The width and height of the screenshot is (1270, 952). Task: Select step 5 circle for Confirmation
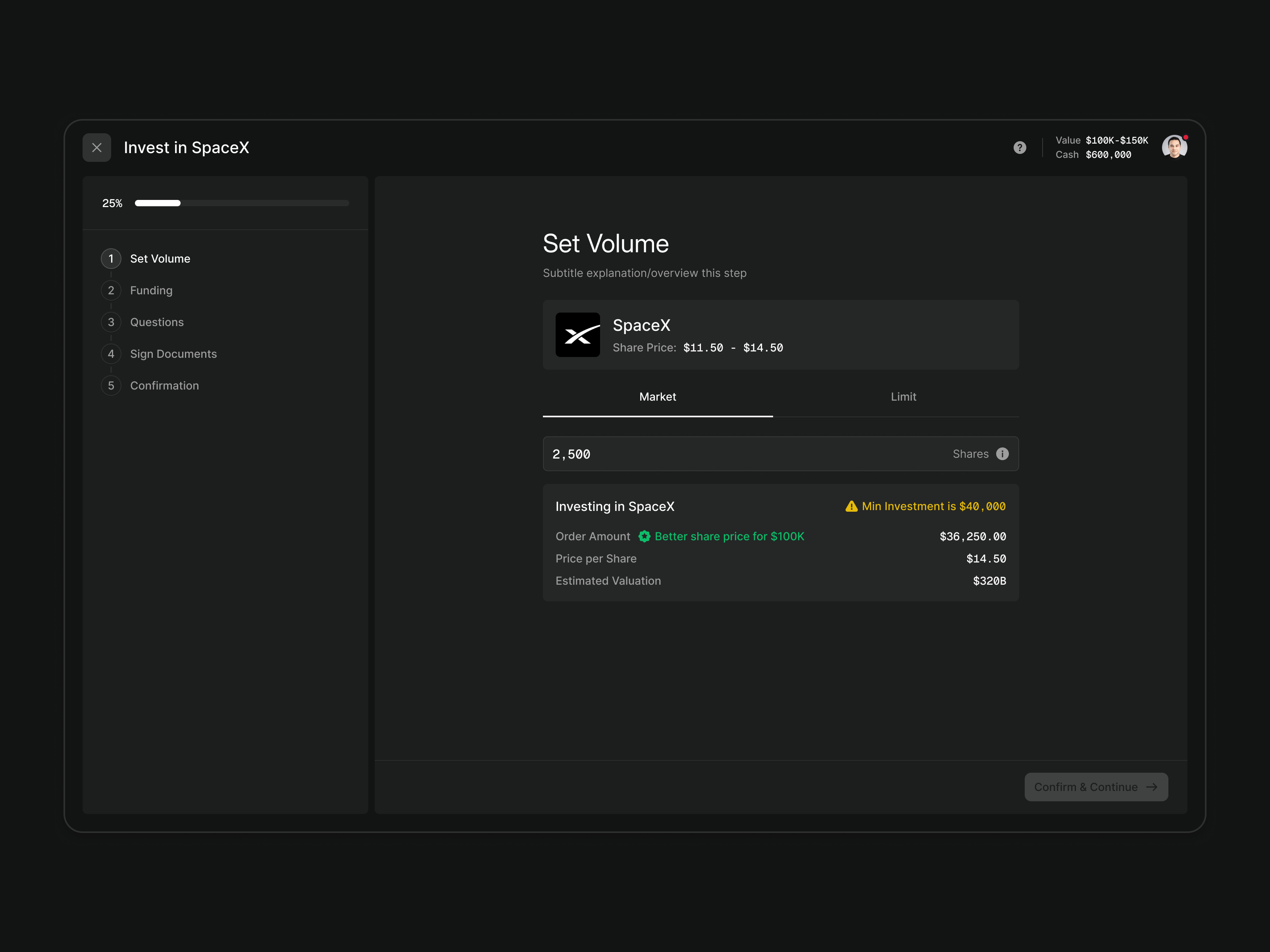click(111, 386)
